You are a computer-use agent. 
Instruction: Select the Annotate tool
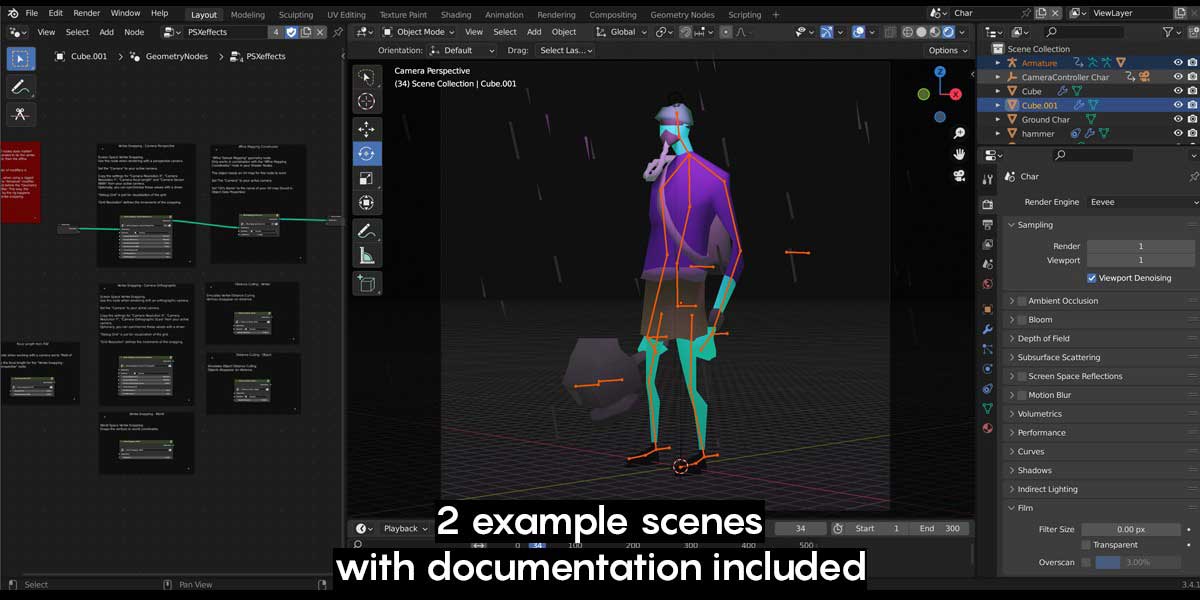[x=367, y=231]
